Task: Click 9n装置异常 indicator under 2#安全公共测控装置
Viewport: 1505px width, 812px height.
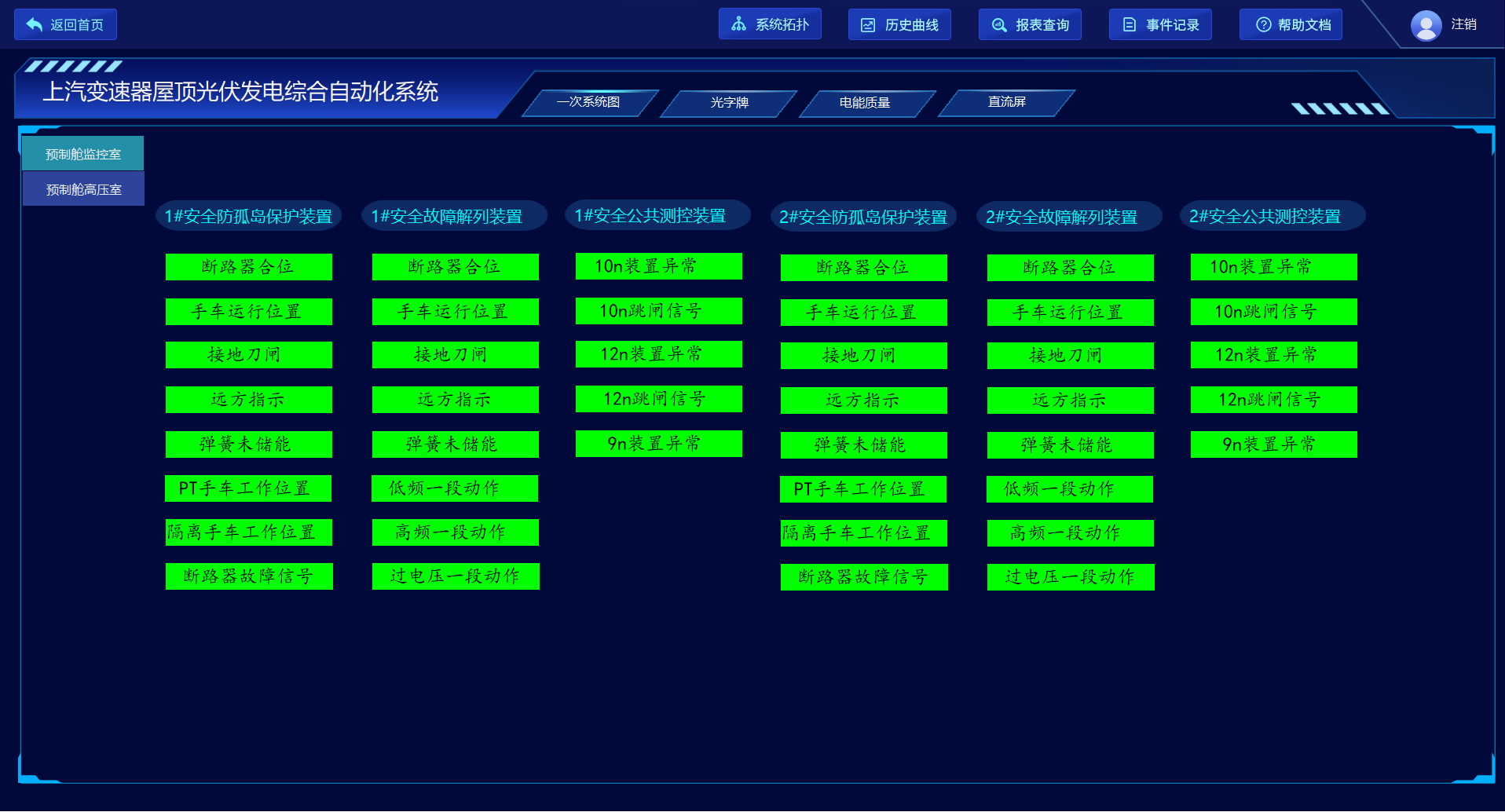Action: pos(1273,444)
